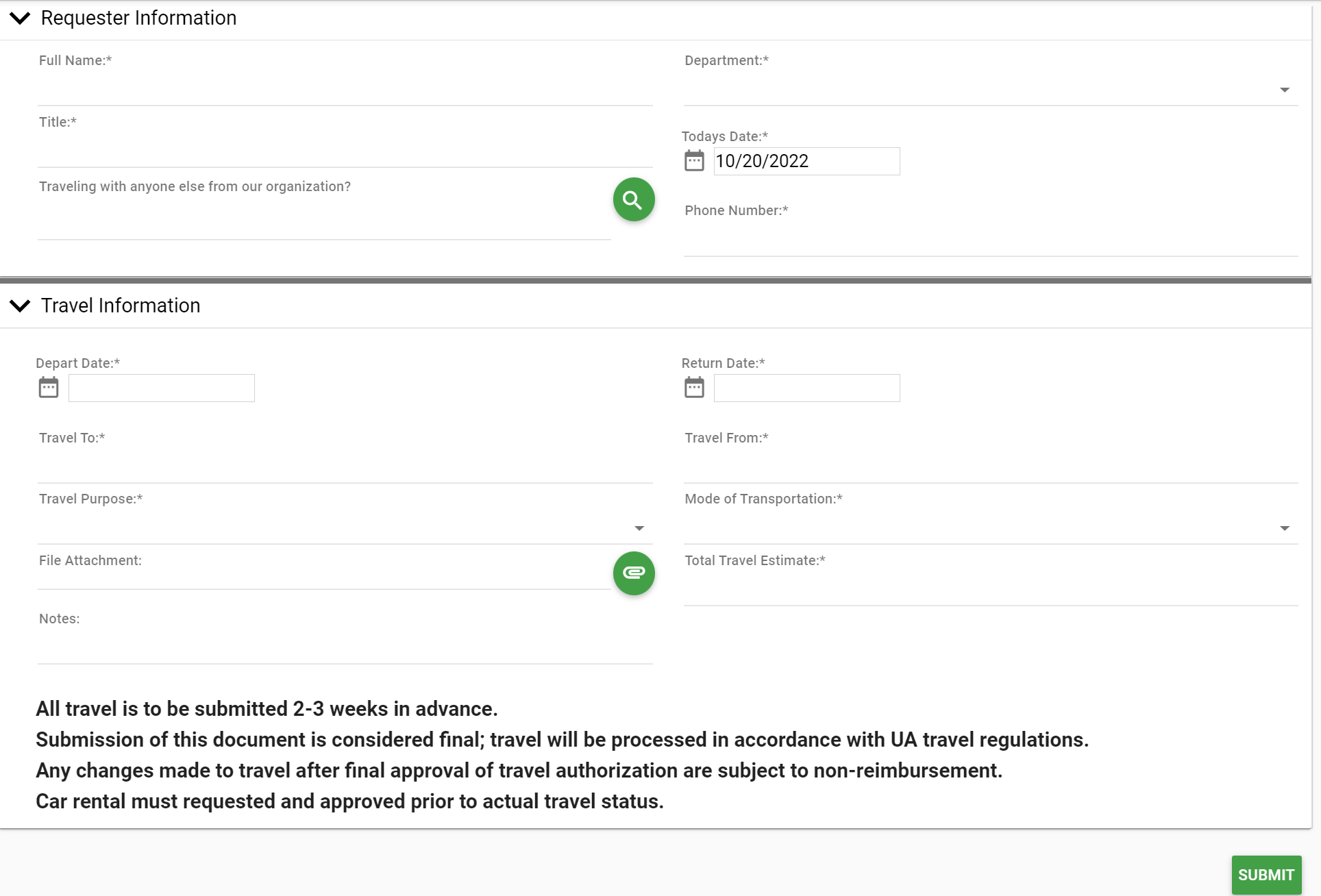Focus the Phone Number field
Viewport: 1321px width, 896px height.
point(990,240)
